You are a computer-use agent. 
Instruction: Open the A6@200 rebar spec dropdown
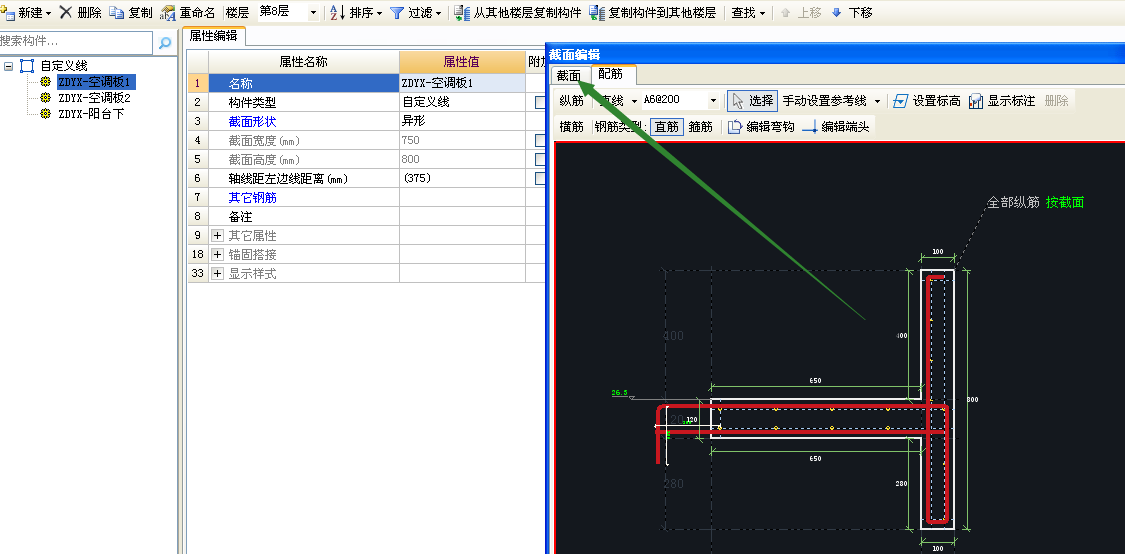(713, 101)
